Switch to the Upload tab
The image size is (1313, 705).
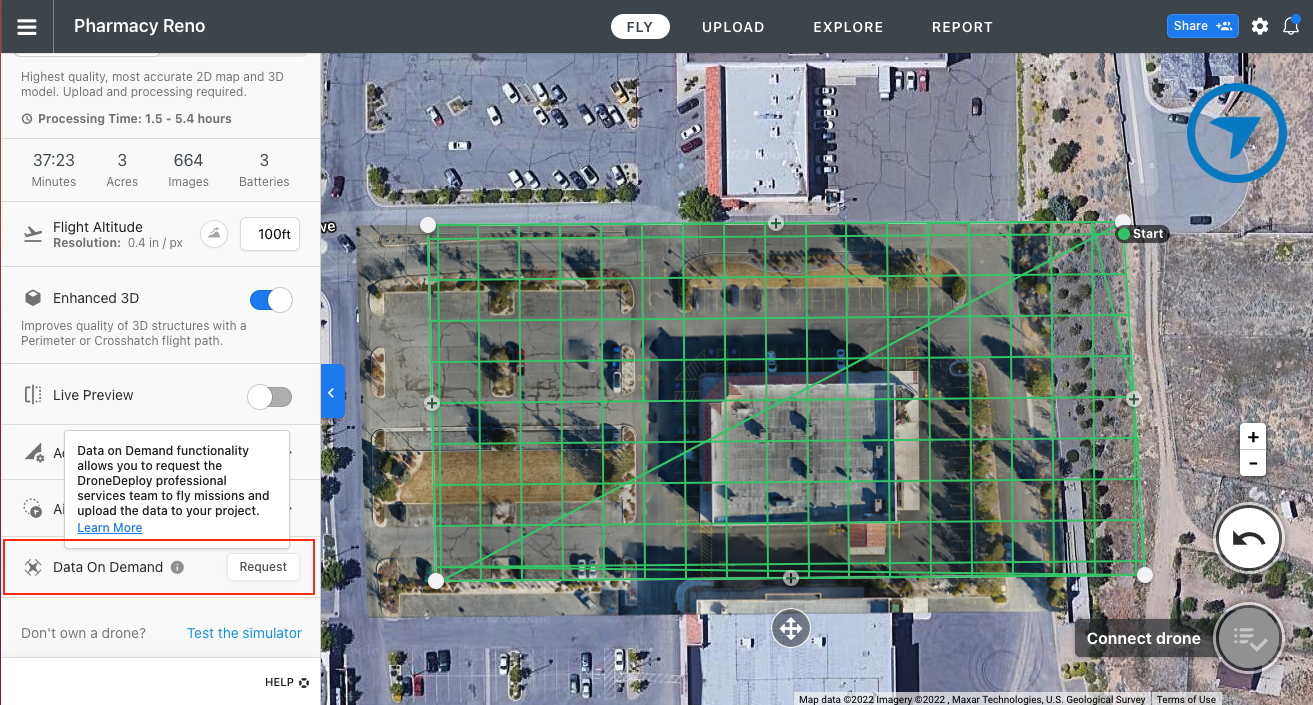click(x=733, y=27)
